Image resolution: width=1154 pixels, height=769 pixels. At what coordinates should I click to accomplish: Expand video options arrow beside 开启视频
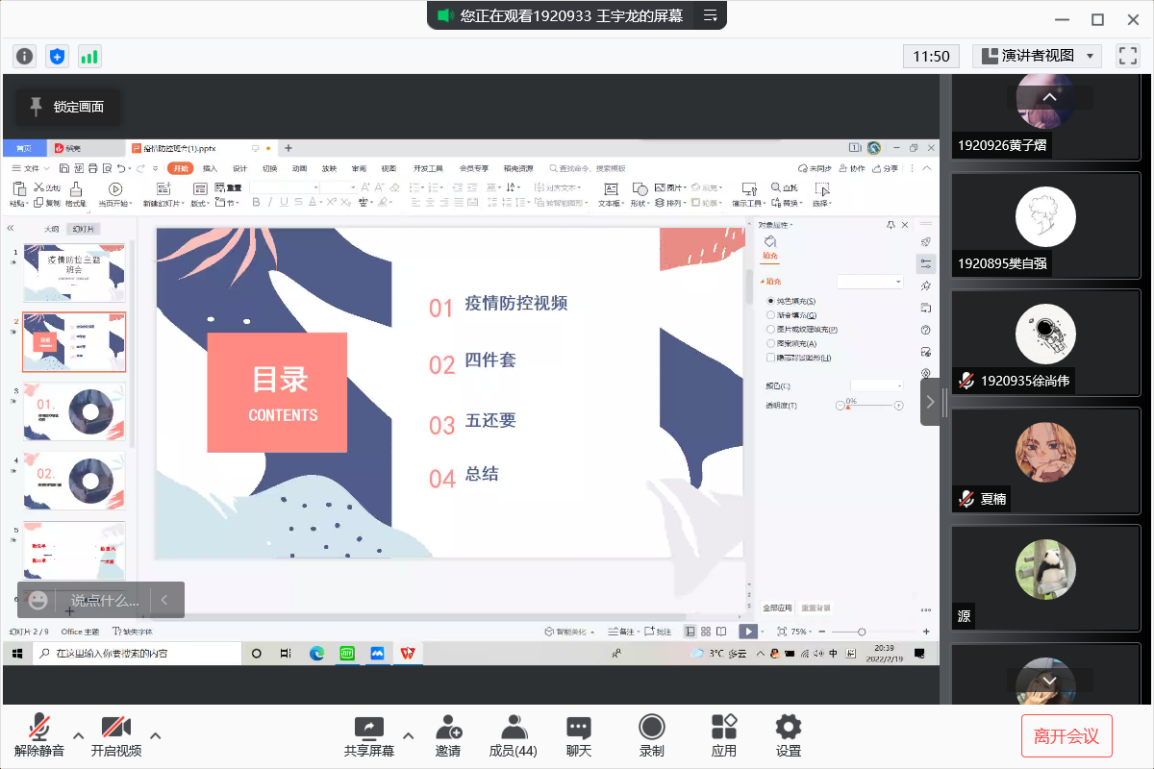click(x=155, y=735)
